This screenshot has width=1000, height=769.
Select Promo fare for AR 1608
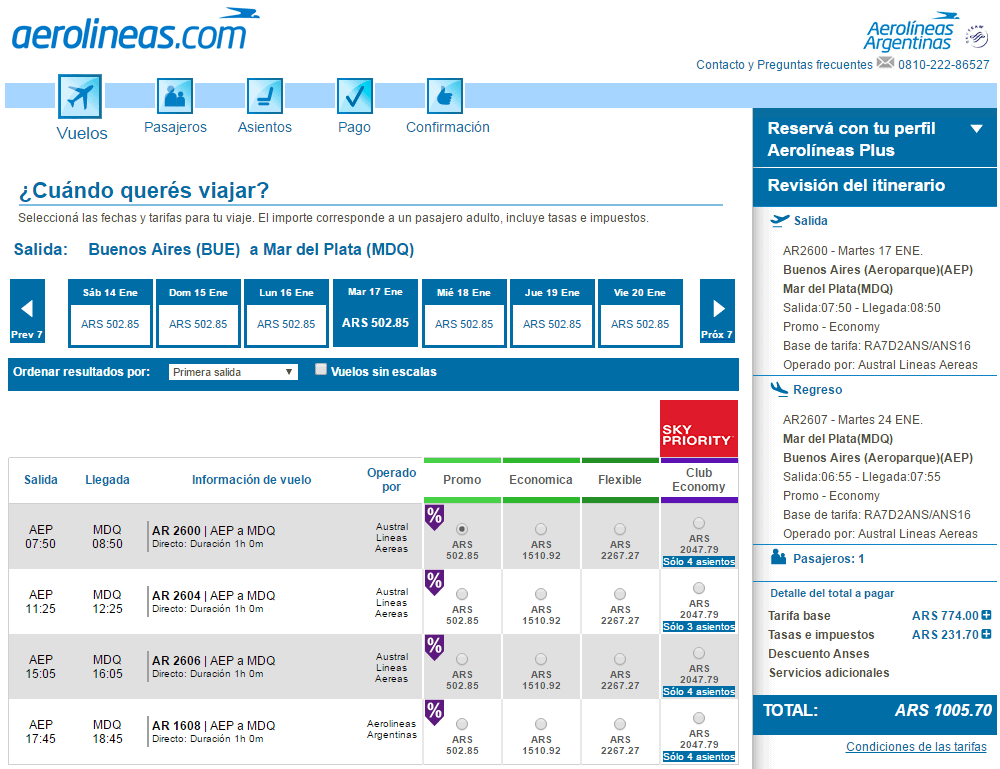[x=462, y=724]
